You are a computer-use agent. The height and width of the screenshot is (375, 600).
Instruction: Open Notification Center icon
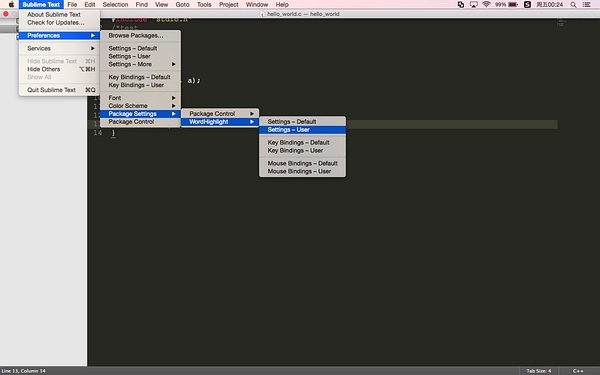(587, 5)
